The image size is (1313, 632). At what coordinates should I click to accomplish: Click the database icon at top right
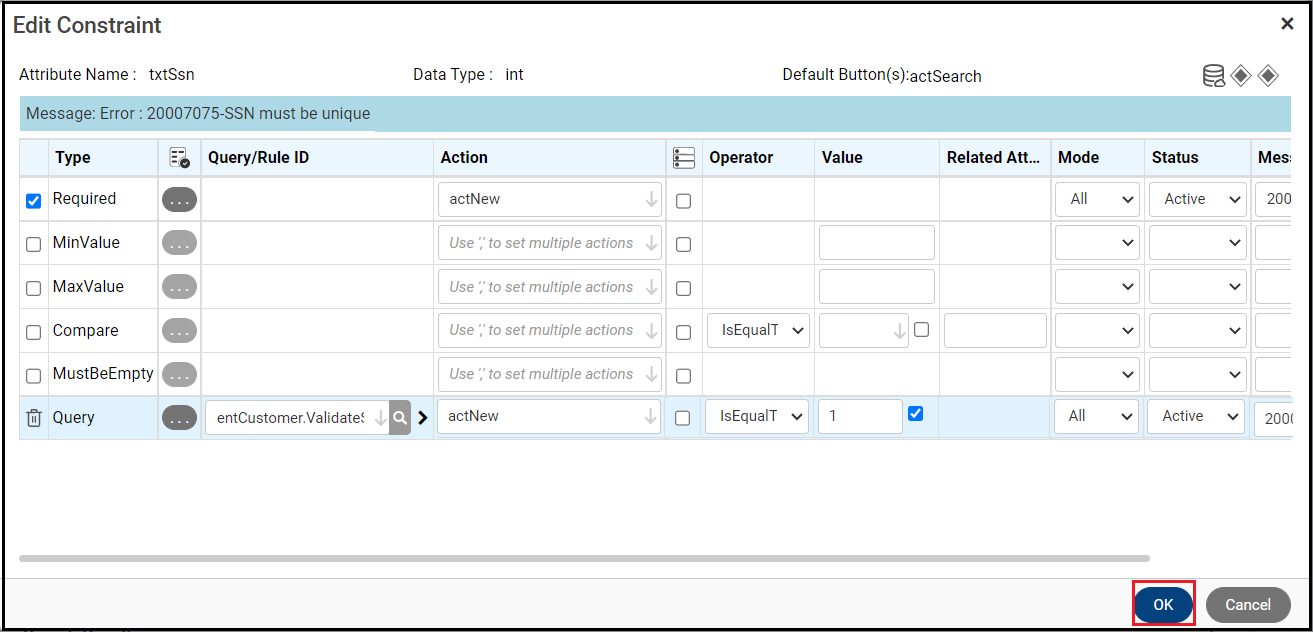1213,77
